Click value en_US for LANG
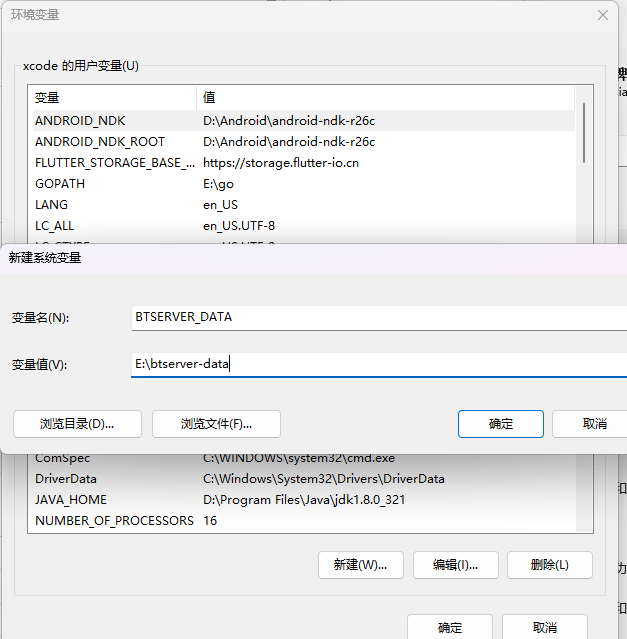This screenshot has height=639, width=627. (220, 205)
